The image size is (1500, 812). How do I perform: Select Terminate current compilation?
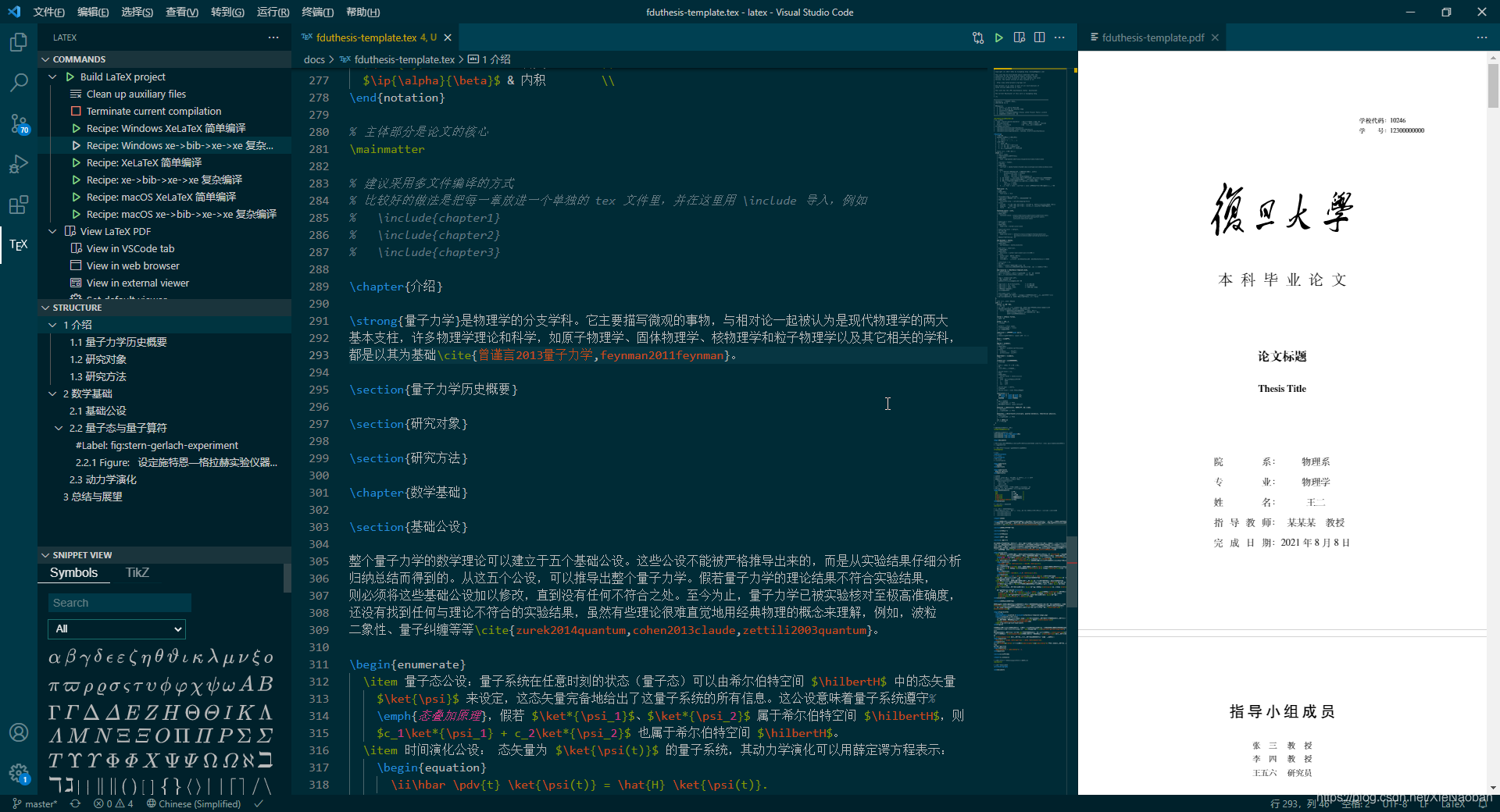click(153, 111)
